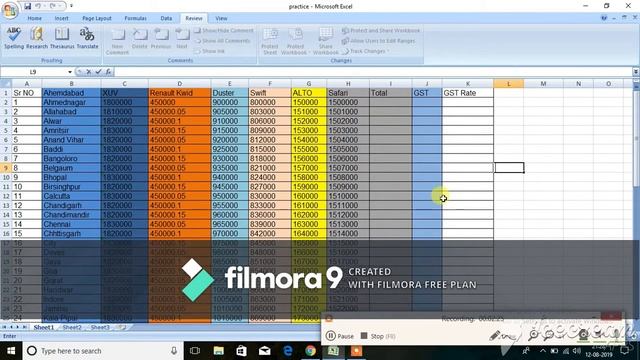Image resolution: width=640 pixels, height=360 pixels.
Task: Expand the formula bar
Action: [636, 72]
